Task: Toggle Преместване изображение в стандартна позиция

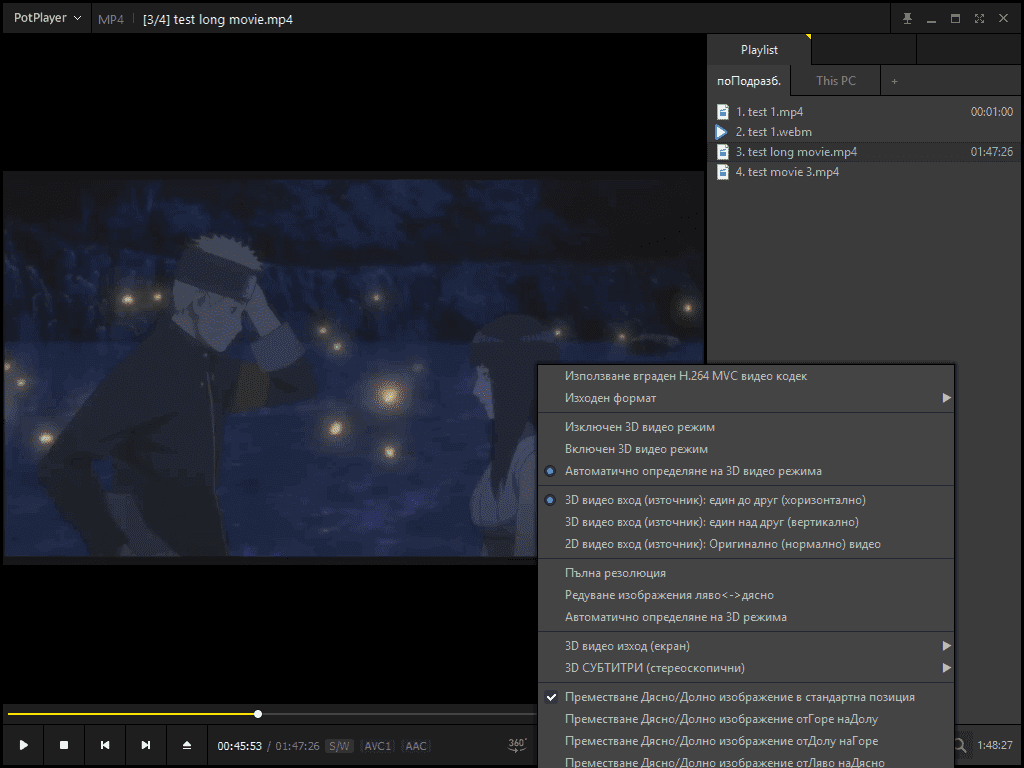Action: click(x=746, y=697)
